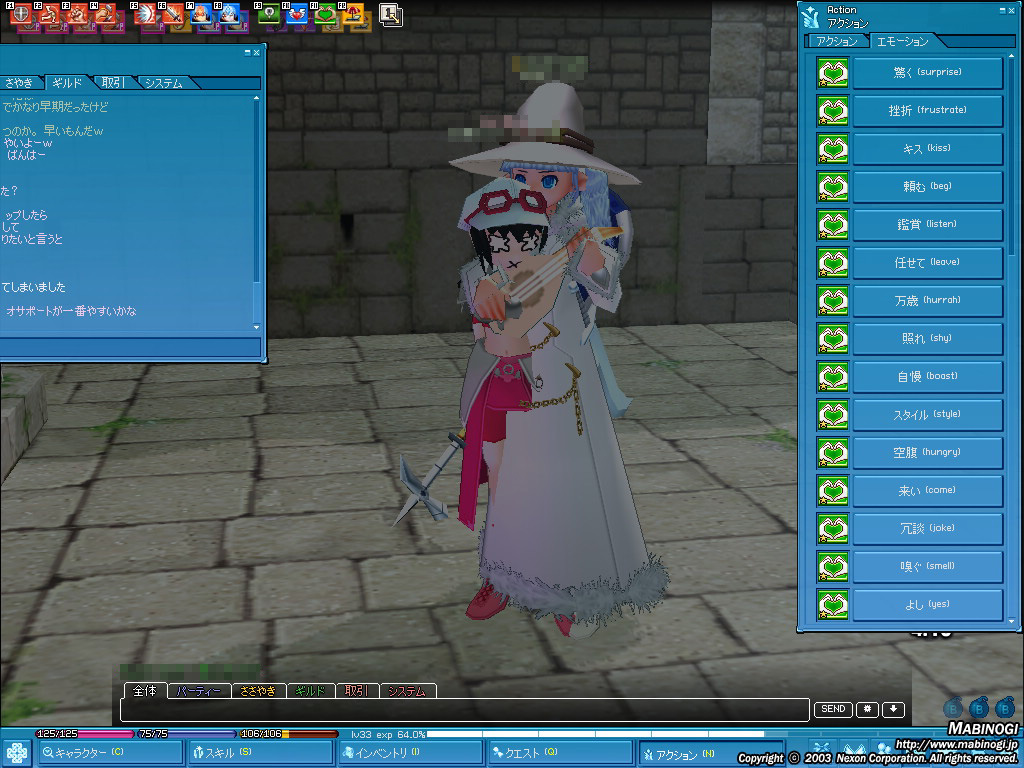Open キャラクター (C) character window
The image size is (1024, 768).
pos(110,753)
